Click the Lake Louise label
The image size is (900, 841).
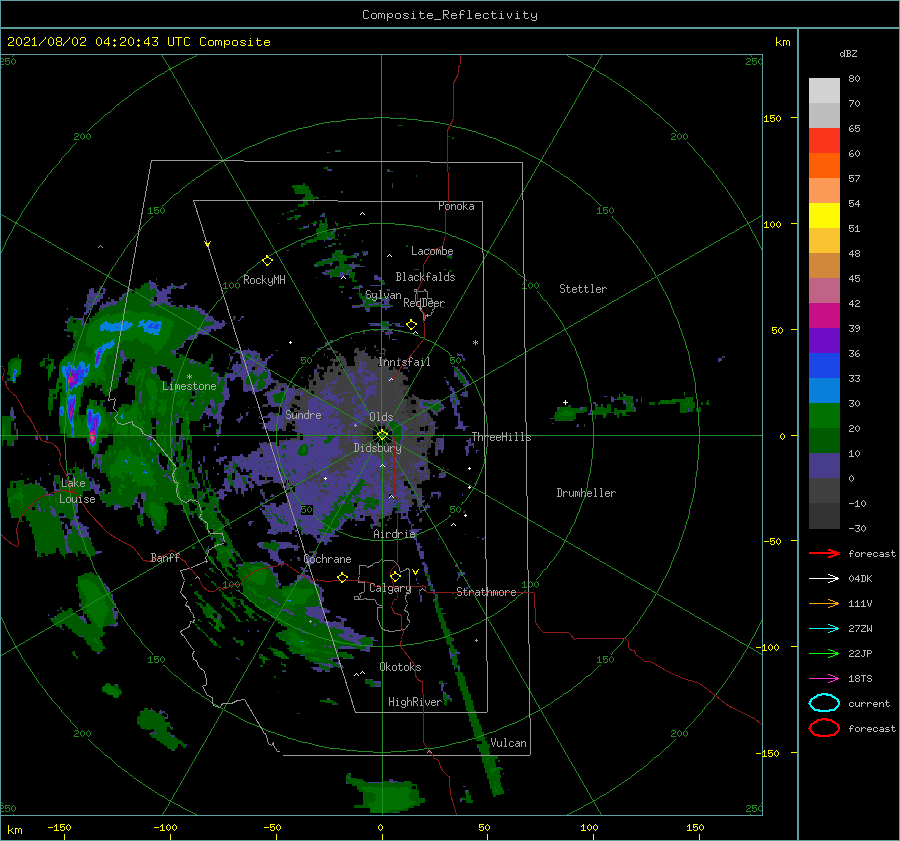click(77, 491)
